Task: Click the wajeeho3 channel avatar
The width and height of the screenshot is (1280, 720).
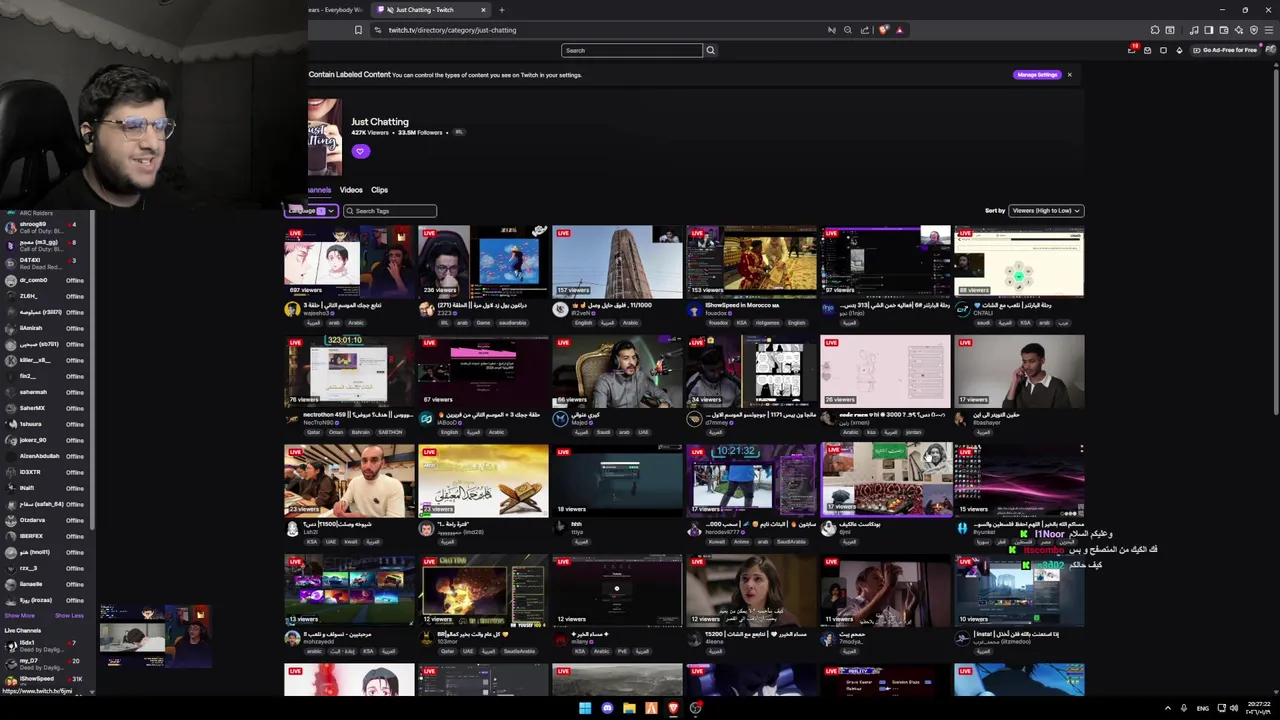Action: click(292, 310)
